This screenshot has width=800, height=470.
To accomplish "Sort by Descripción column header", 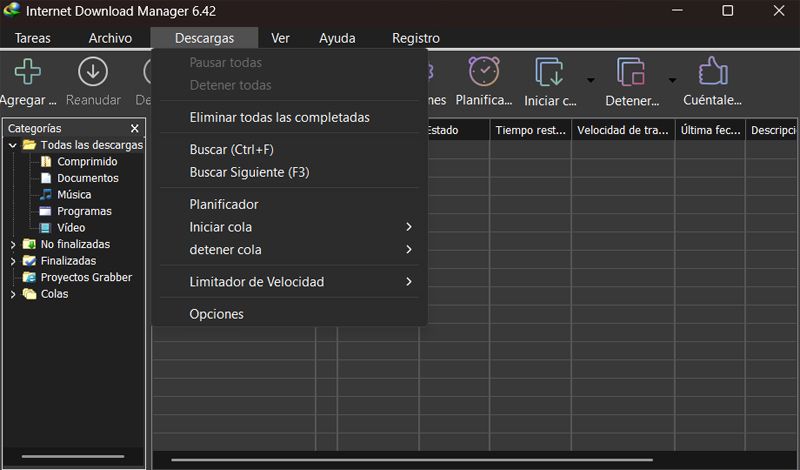I will (772, 130).
